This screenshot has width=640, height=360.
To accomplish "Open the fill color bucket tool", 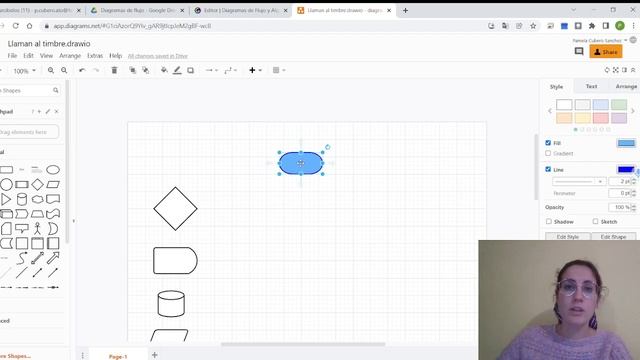I will point(164,70).
